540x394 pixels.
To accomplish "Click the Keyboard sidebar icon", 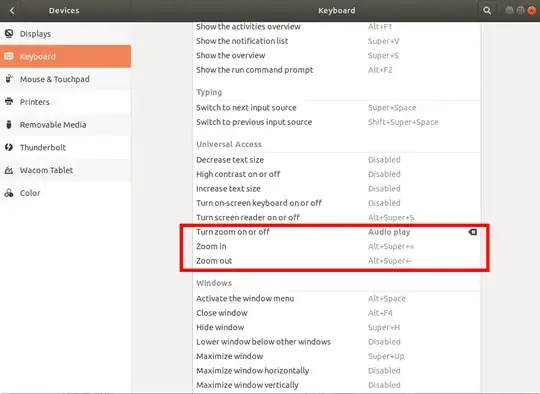I will [9, 56].
